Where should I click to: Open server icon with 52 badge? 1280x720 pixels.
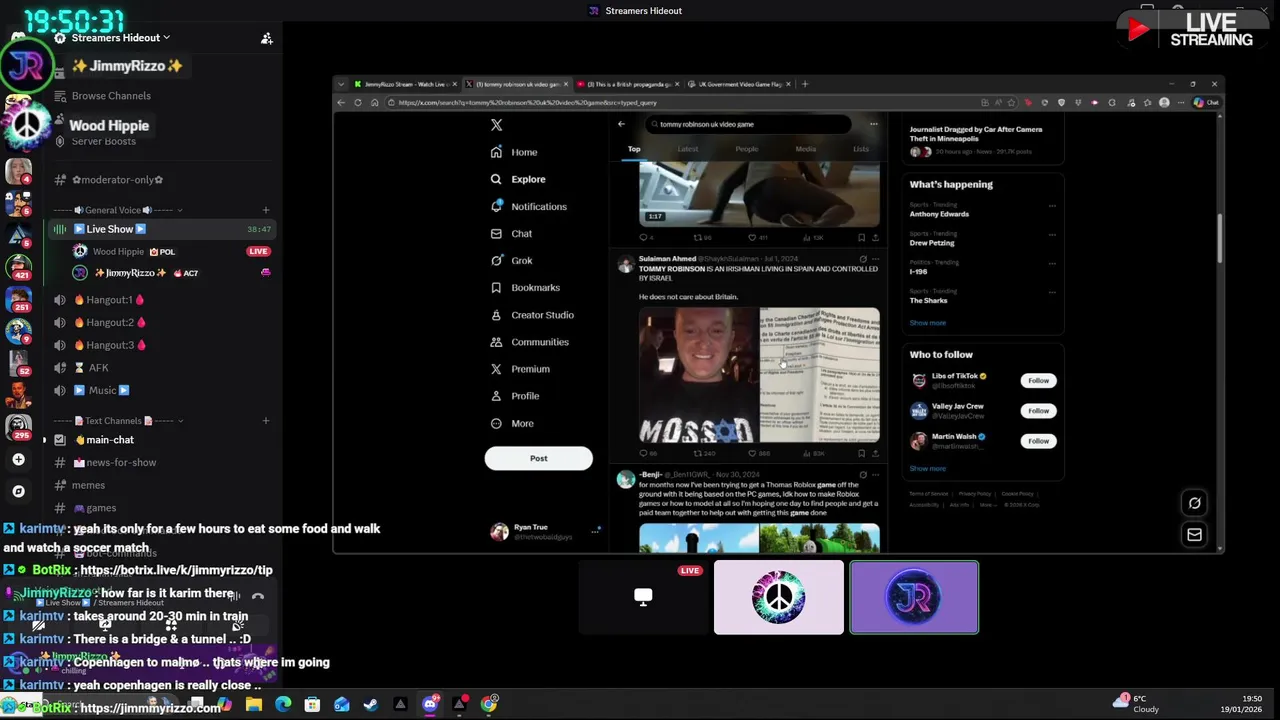point(18,362)
